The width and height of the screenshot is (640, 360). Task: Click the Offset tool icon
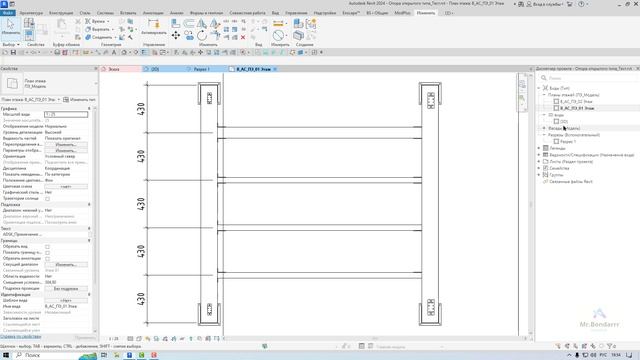tap(189, 24)
